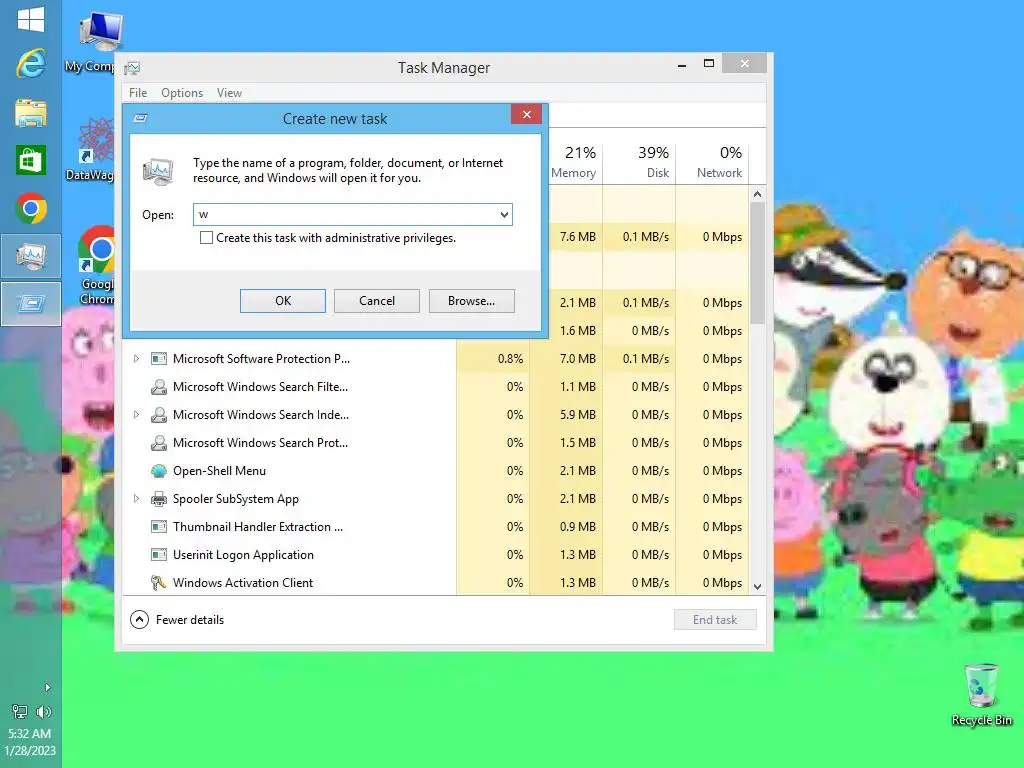Enable administrative privileges checkbox

click(206, 238)
